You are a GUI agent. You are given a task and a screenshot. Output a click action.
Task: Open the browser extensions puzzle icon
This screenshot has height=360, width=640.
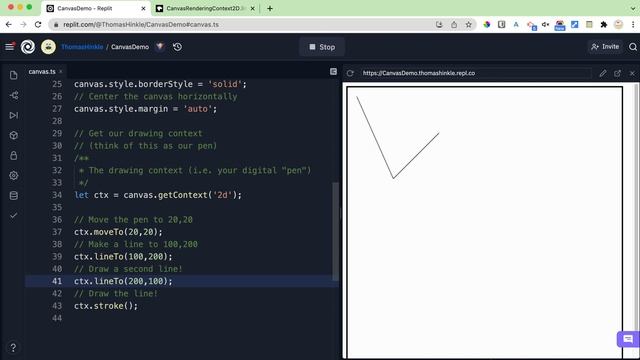pyautogui.click(x=604, y=24)
